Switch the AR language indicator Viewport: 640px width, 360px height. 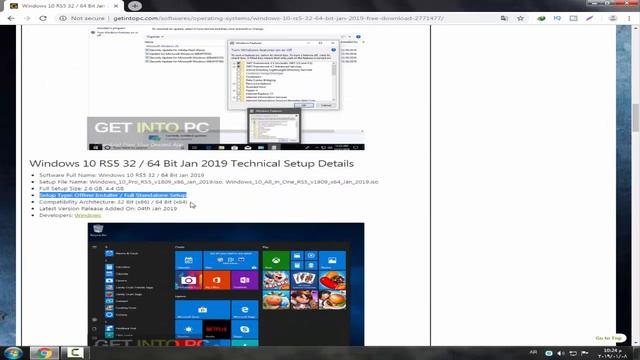(533, 352)
